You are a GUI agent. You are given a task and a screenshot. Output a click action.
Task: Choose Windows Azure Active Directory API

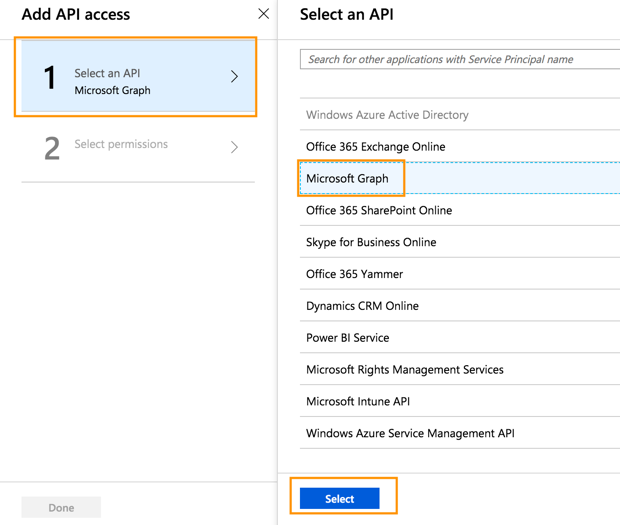pyautogui.click(x=387, y=115)
